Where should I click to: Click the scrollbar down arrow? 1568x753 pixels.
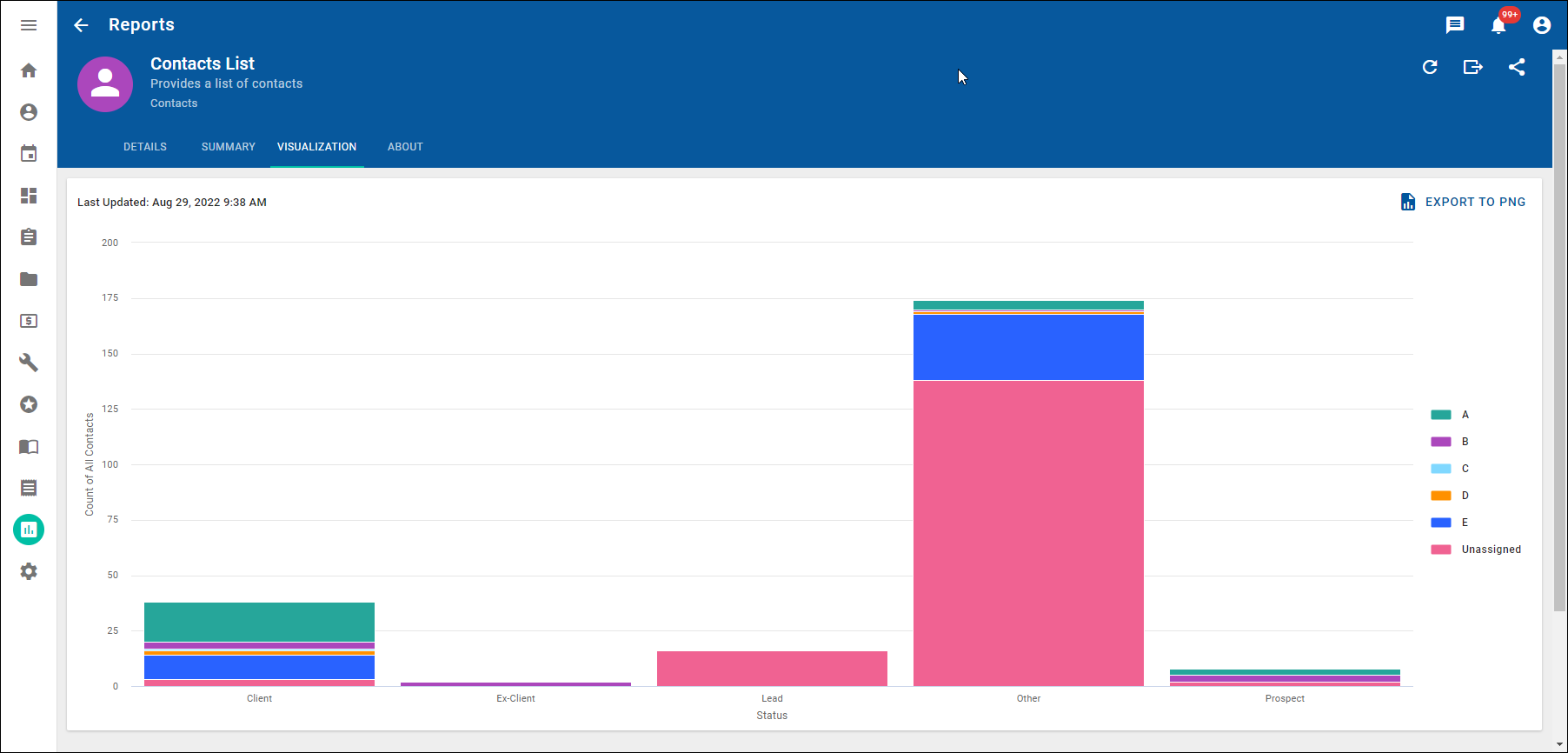point(1560,745)
